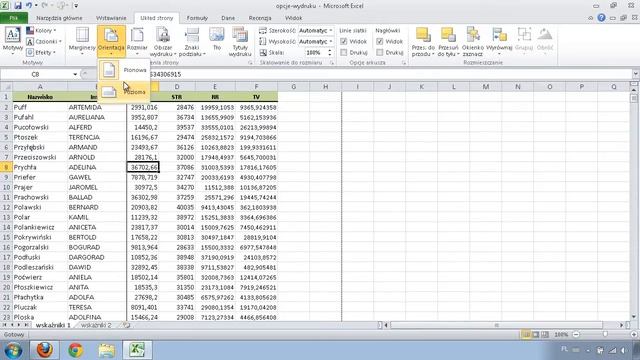Open the Wyrównaj align menu
This screenshot has height=360, width=640.
point(499,42)
